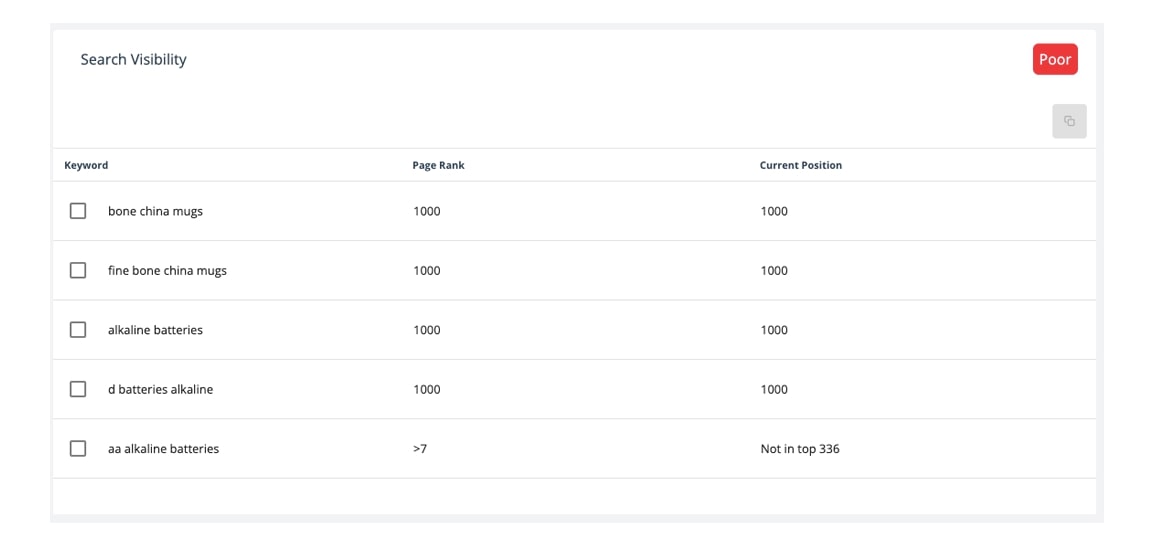Click the red Poor status badge
The image size is (1154, 546).
click(x=1055, y=60)
